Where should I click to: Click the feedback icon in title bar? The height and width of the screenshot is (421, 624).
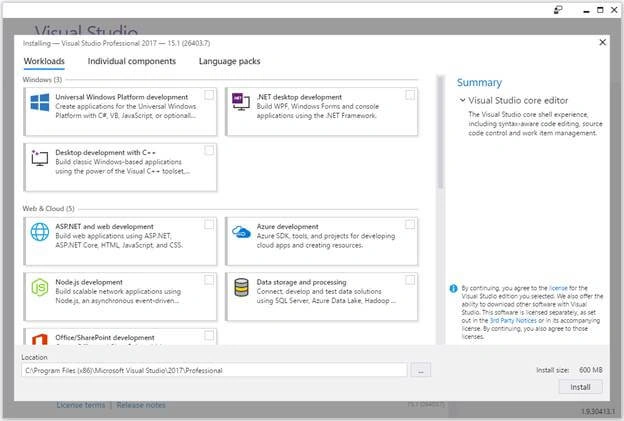tap(558, 10)
